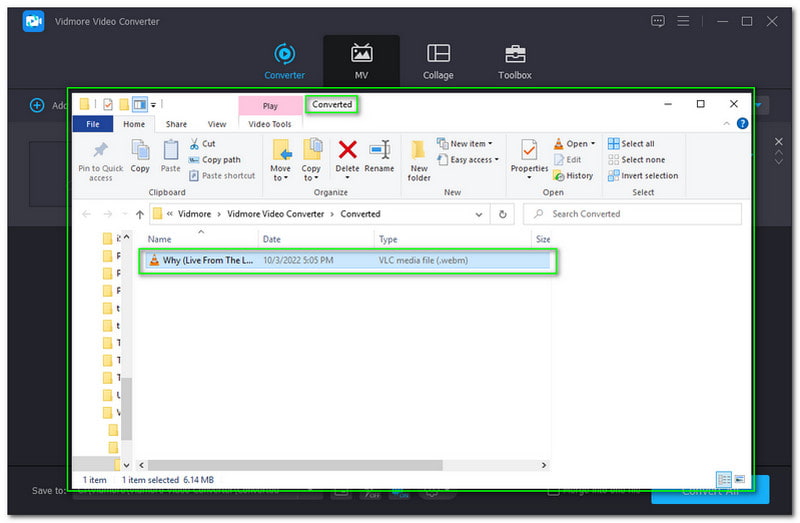This screenshot has height=523, width=800.
Task: Click the Search Converted field
Action: (x=632, y=214)
